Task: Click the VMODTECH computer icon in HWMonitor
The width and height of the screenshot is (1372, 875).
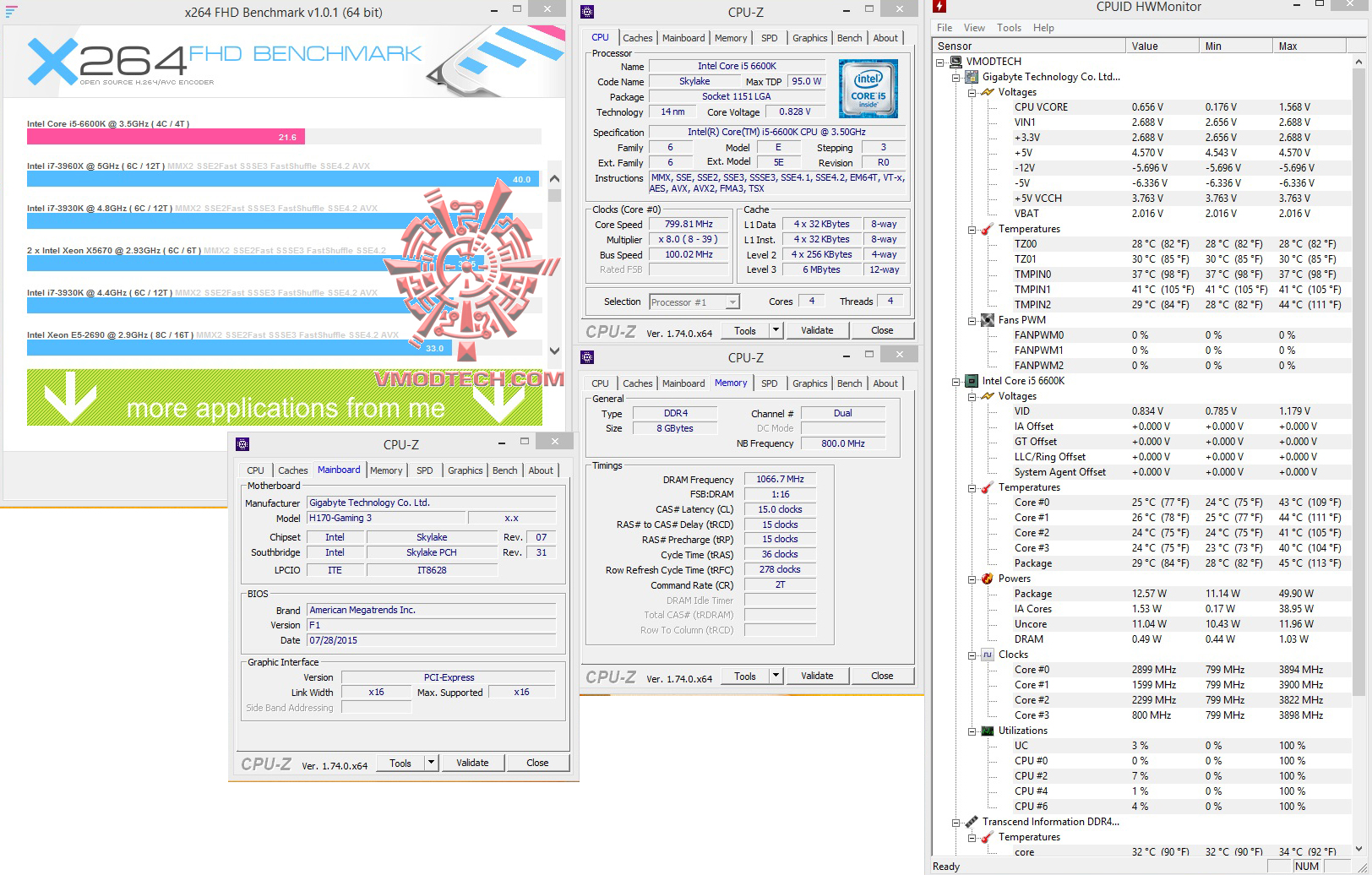Action: [955, 62]
